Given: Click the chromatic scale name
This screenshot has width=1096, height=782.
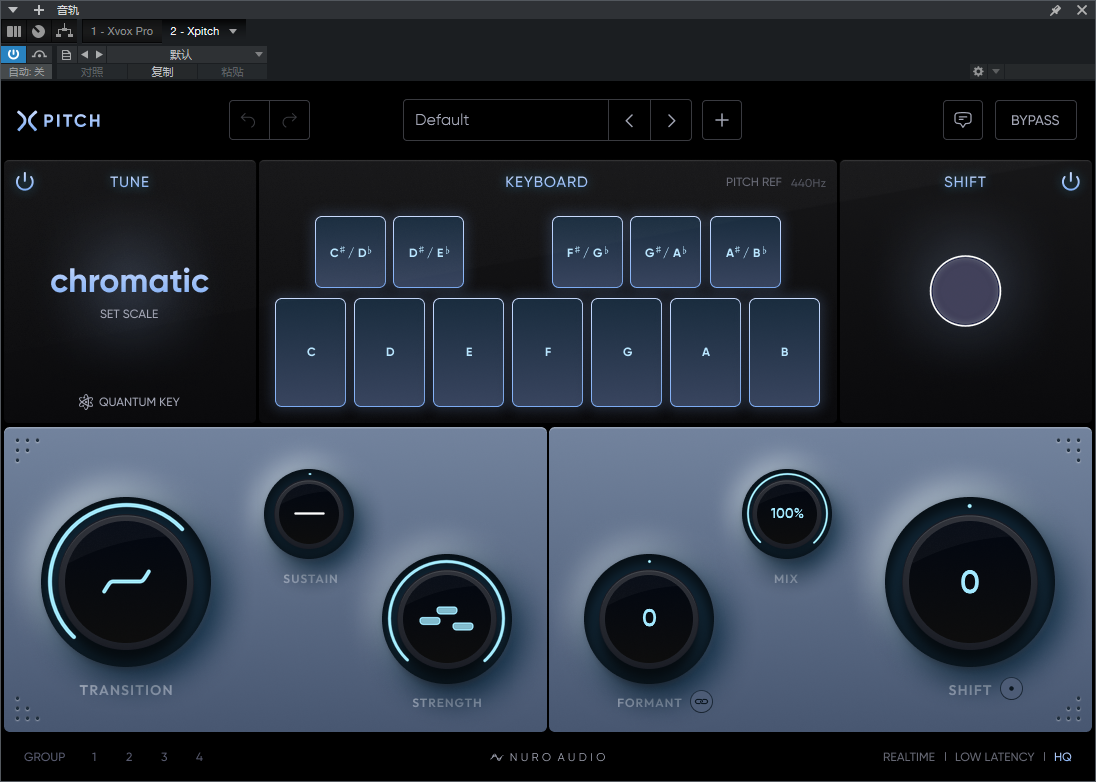Looking at the screenshot, I should (x=129, y=281).
